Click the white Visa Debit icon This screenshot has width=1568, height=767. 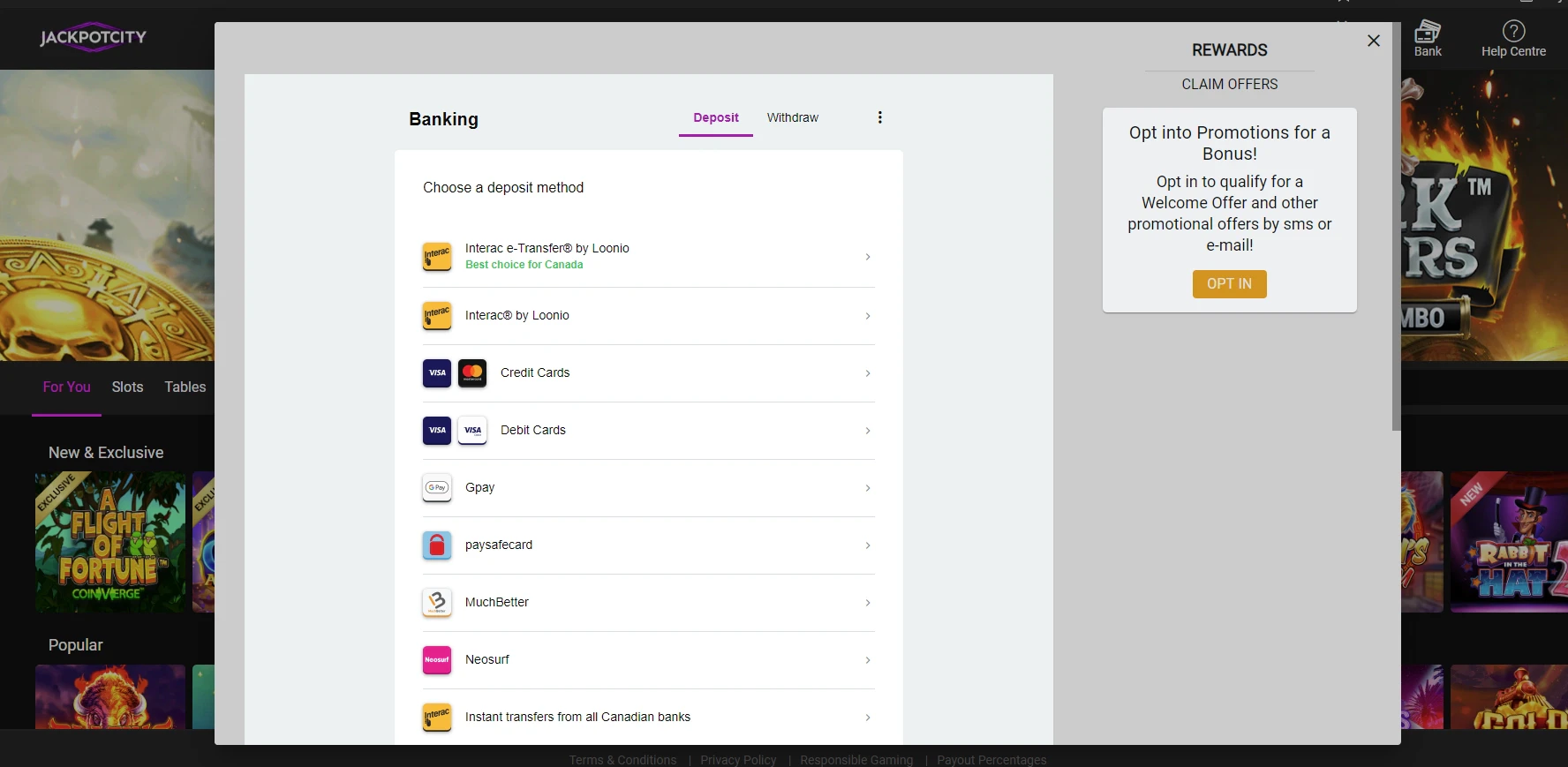[472, 431]
